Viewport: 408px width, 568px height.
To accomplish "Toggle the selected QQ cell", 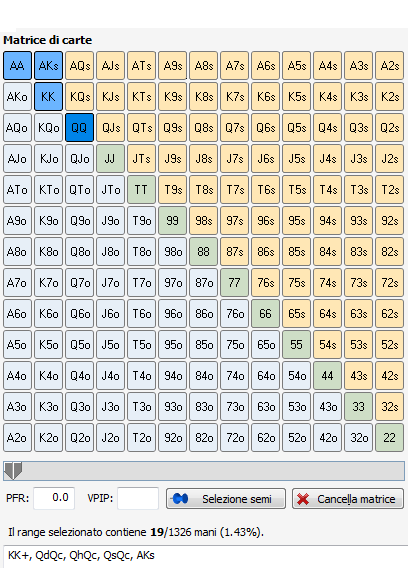I will tap(79, 128).
